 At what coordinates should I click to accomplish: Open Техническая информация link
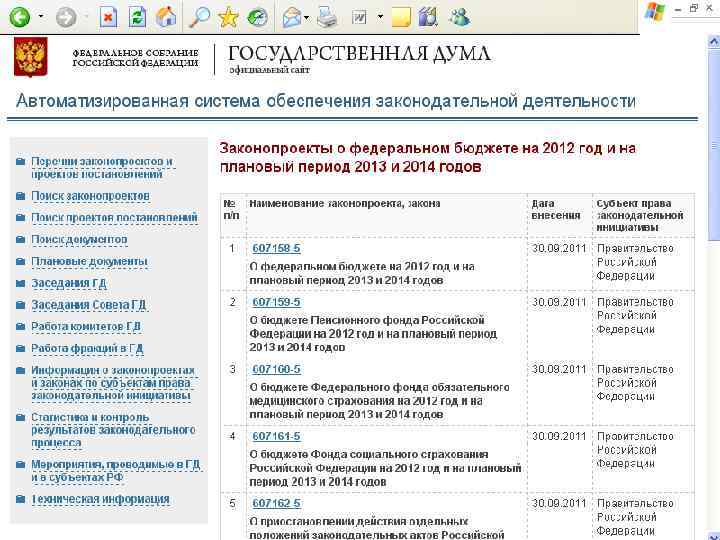coord(100,499)
